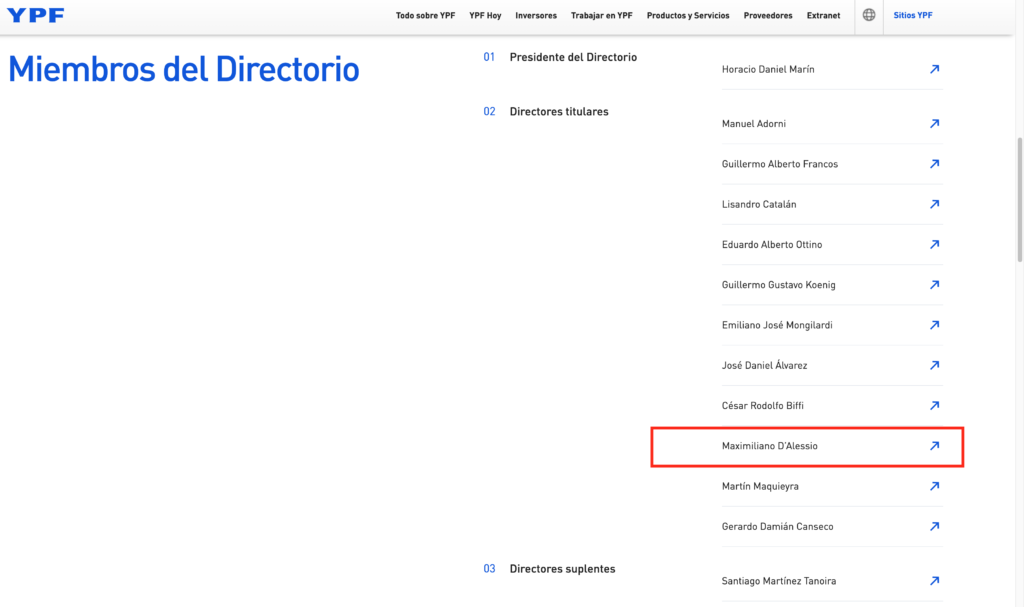Open the Extranet link

point(824,16)
